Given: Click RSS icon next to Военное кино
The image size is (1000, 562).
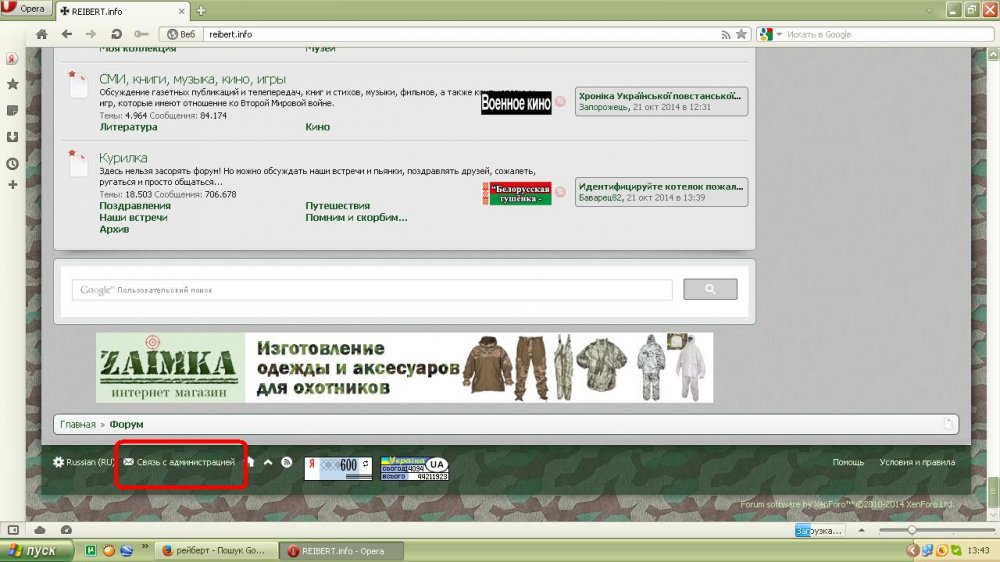Looking at the screenshot, I should pos(560,101).
